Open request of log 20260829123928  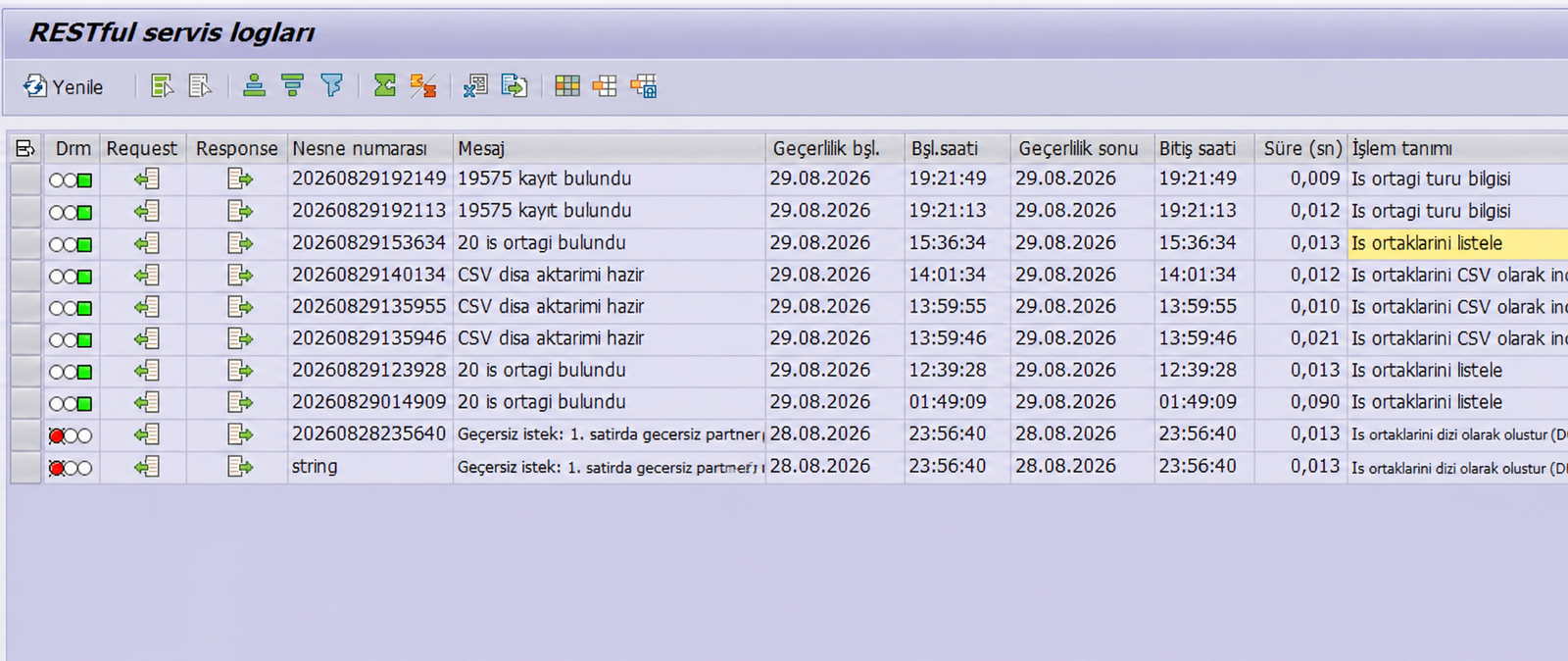147,371
